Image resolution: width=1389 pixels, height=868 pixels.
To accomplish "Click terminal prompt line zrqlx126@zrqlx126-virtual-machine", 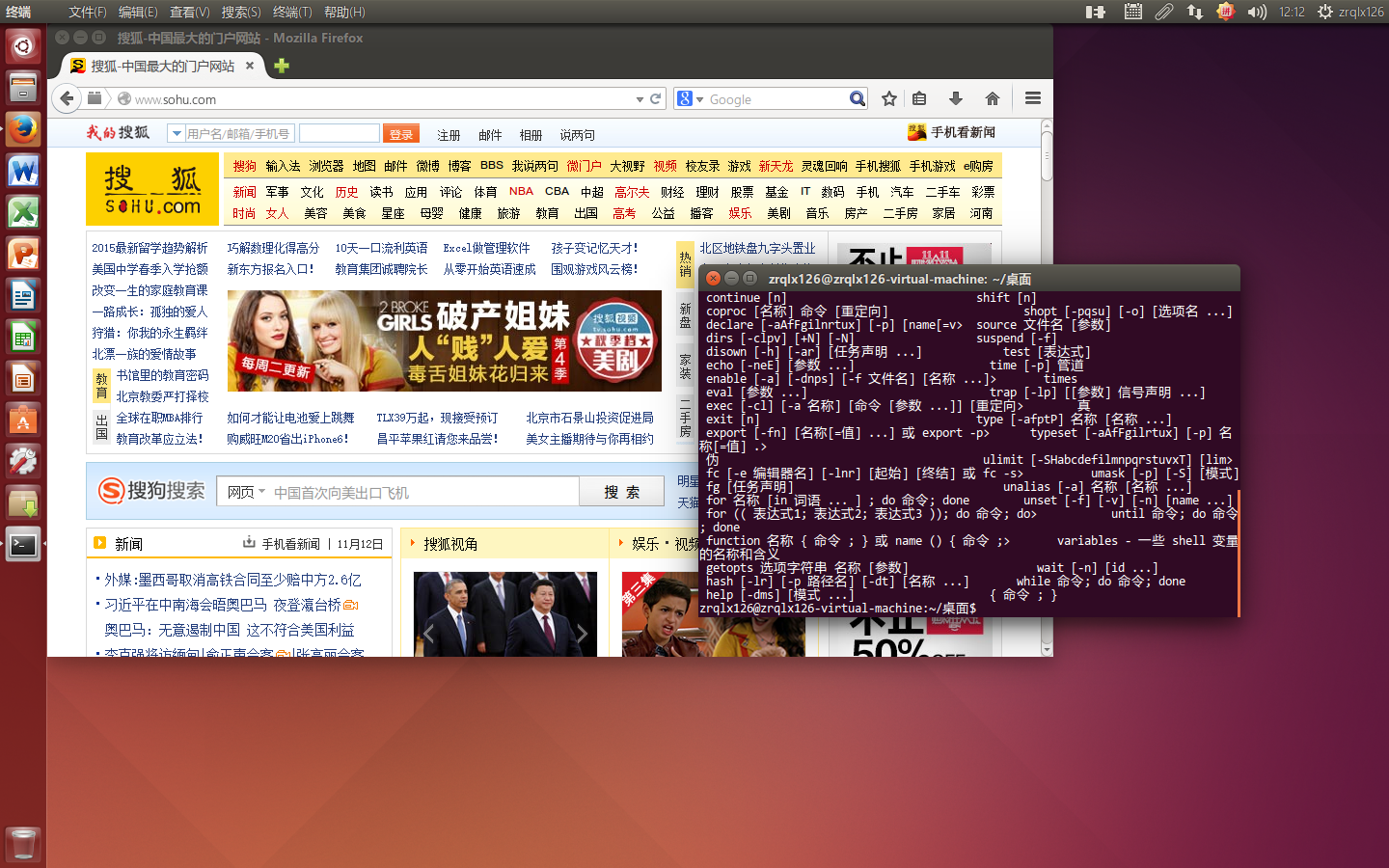I will (837, 609).
